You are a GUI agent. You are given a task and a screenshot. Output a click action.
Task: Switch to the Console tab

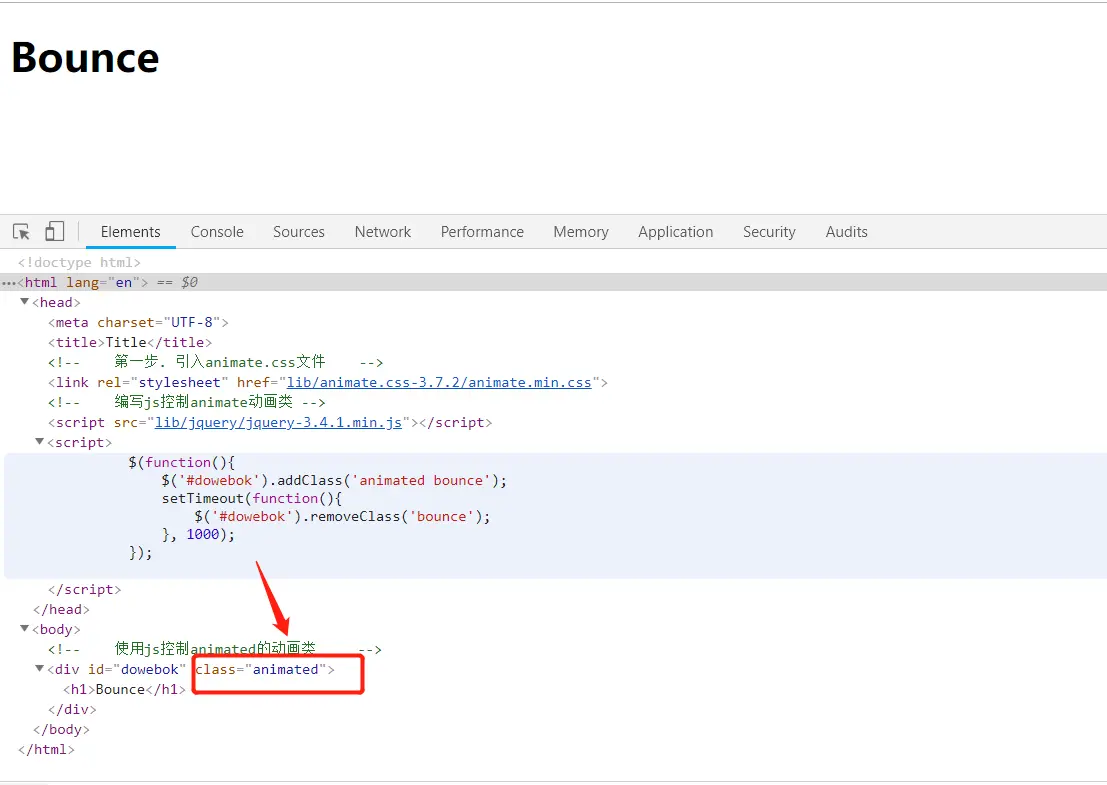point(217,232)
